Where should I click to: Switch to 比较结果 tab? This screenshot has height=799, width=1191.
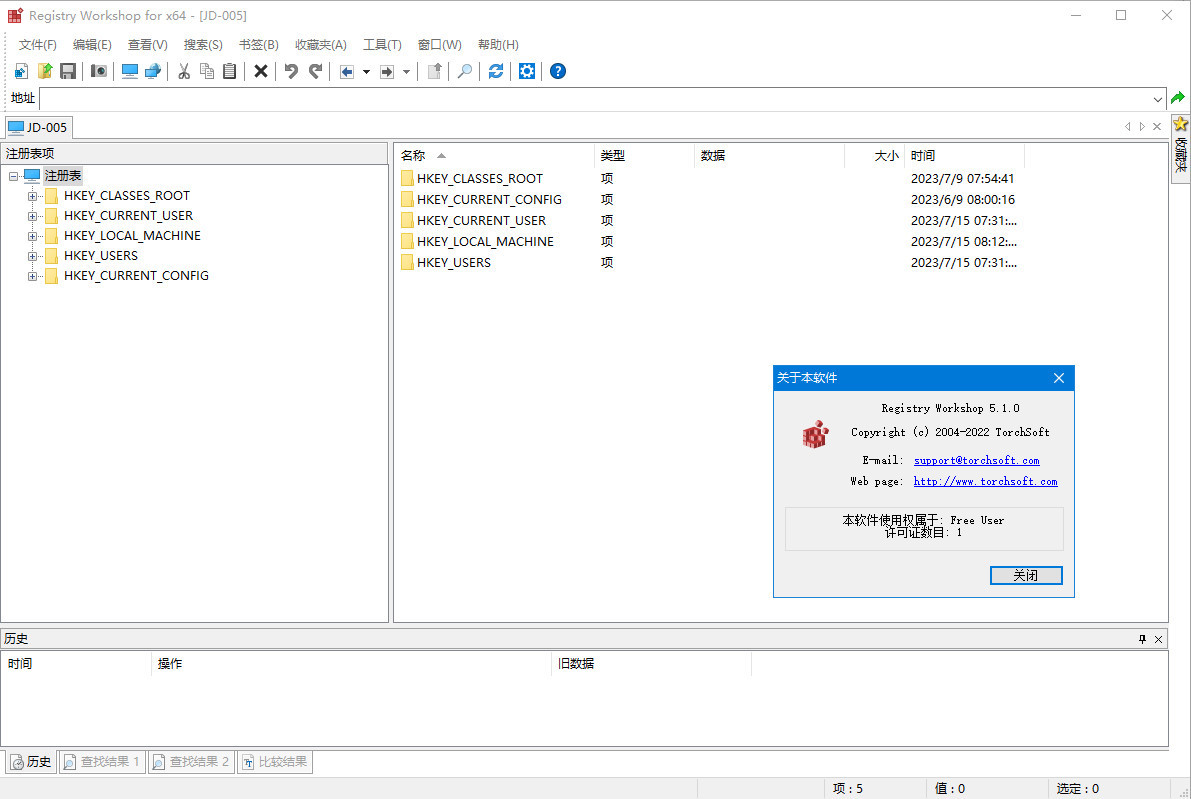pos(275,762)
